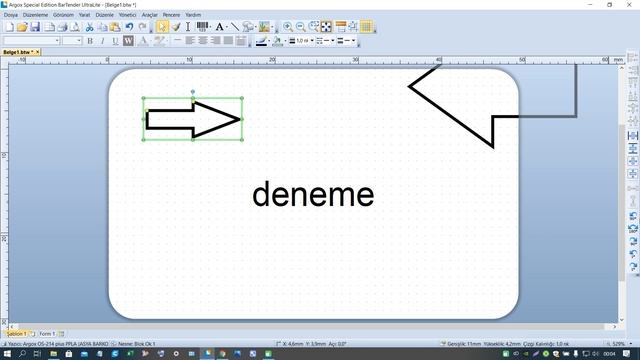The image size is (640, 360).
Task: Create a new document with the New icon
Action: (9, 27)
